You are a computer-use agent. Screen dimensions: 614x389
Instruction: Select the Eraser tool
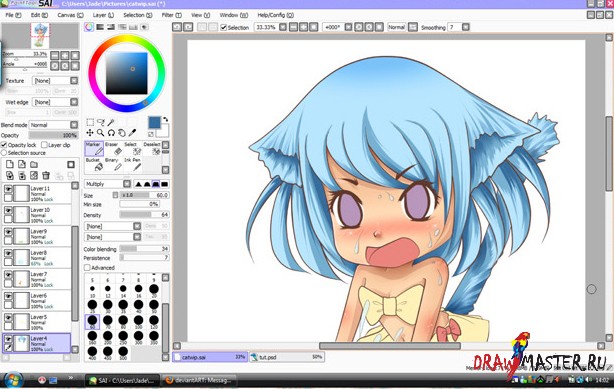pyautogui.click(x=113, y=149)
